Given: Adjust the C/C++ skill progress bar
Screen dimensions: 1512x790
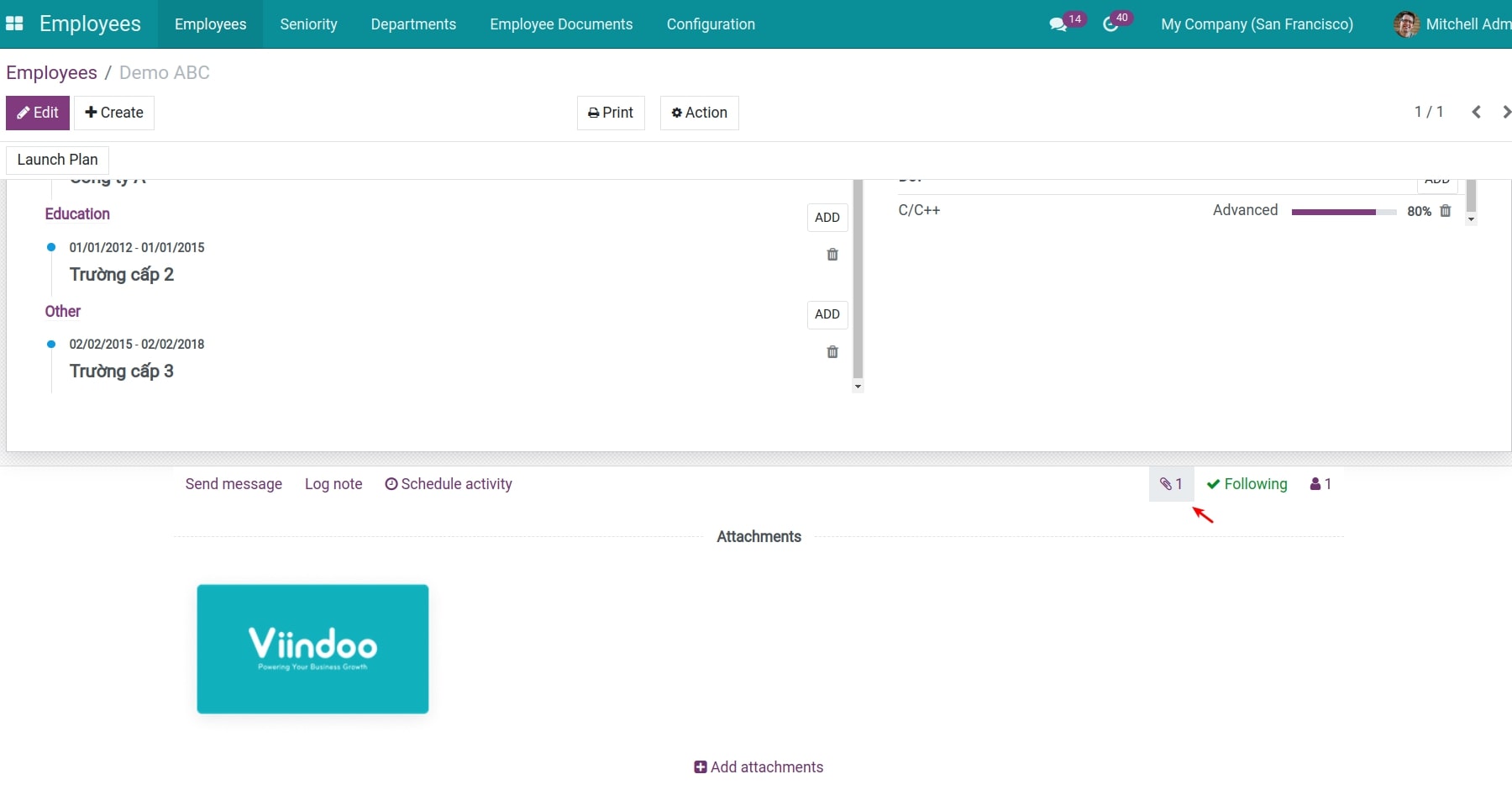Looking at the screenshot, I should (1342, 212).
